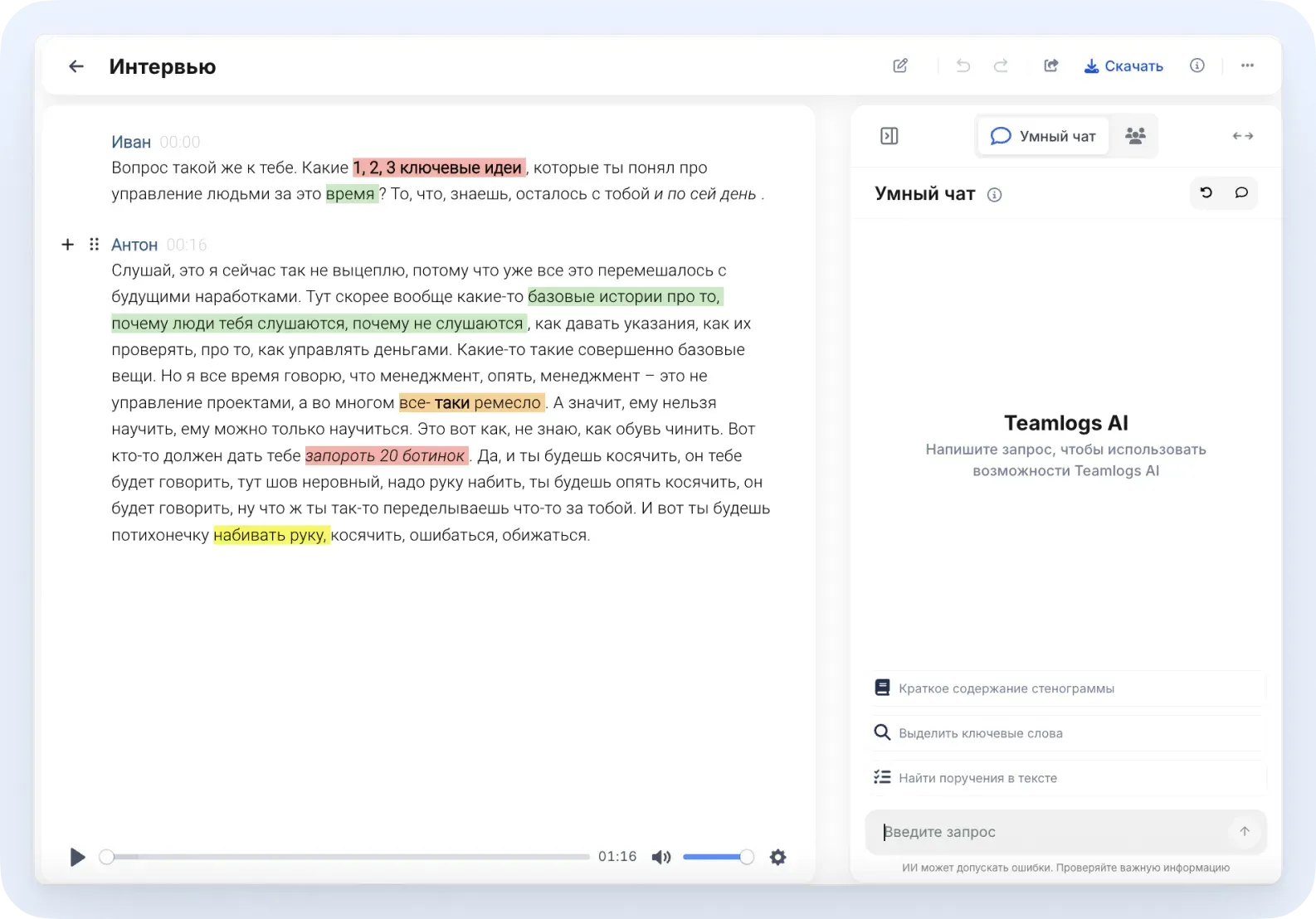Expand the chat panel width arrows
1316x919 pixels.
point(1242,136)
